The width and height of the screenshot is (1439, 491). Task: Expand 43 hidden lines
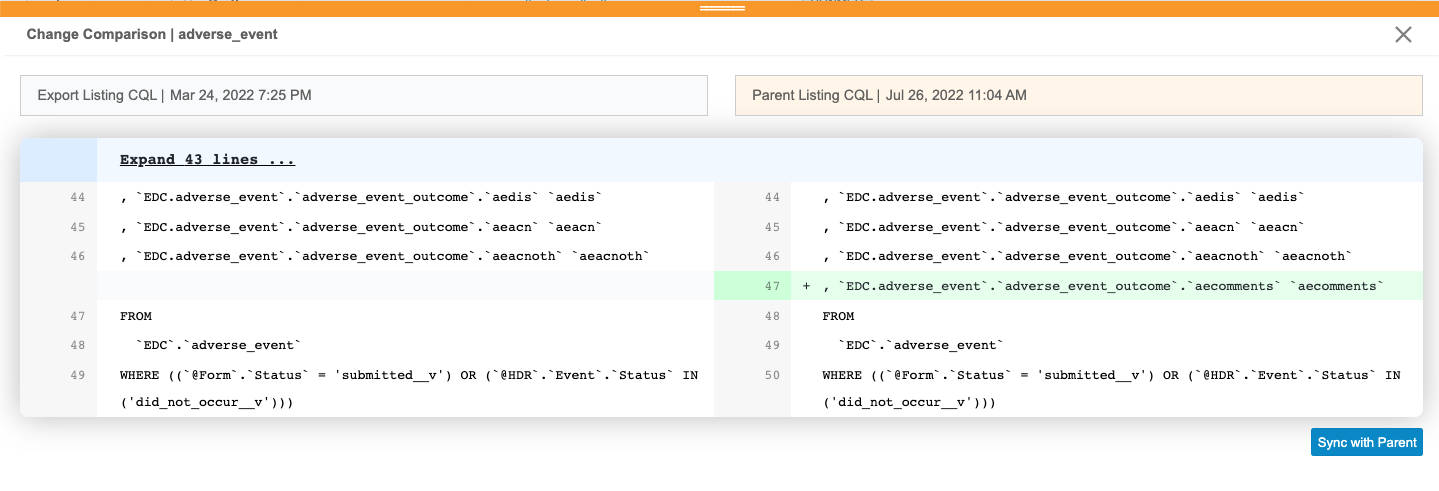pos(207,160)
